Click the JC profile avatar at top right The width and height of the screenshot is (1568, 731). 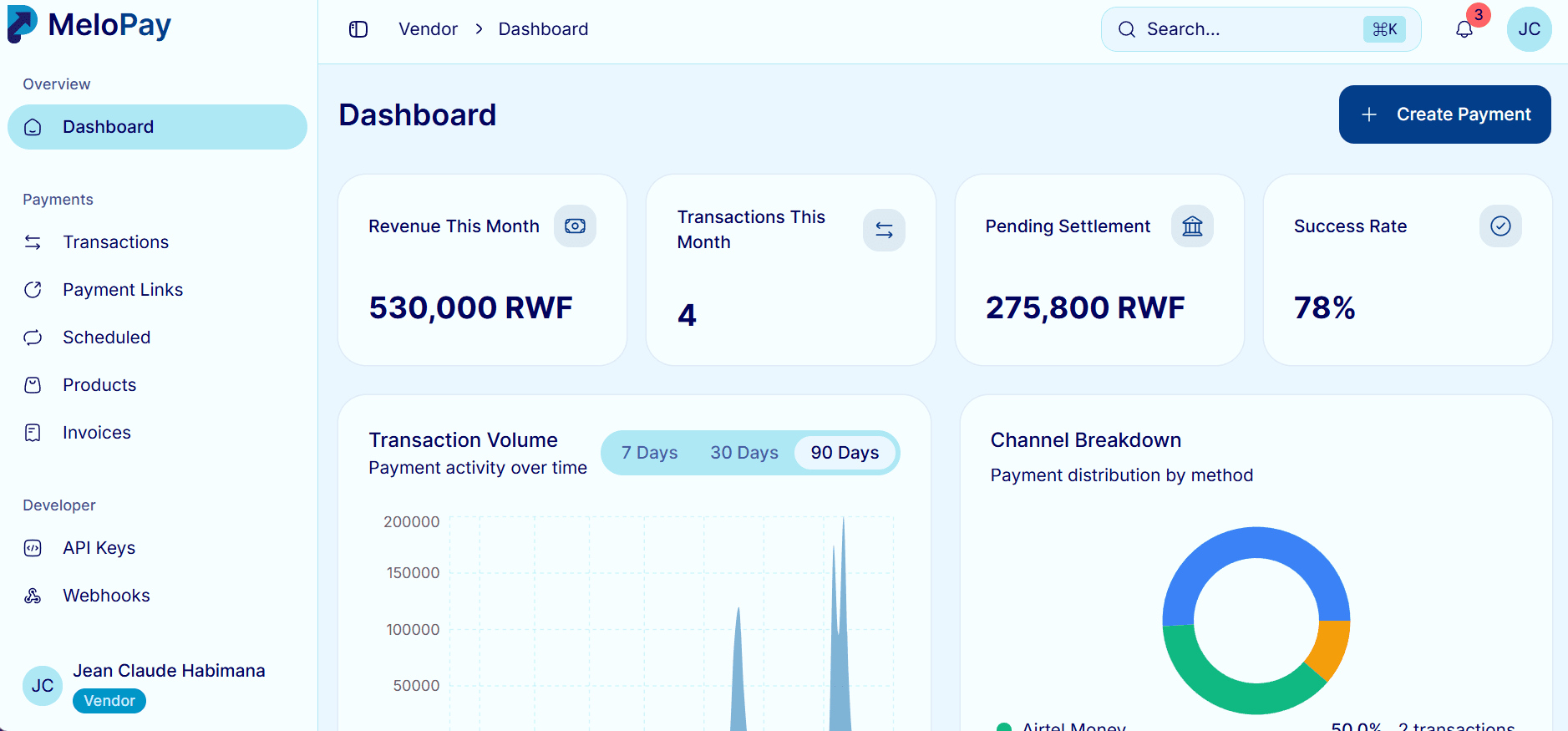point(1529,29)
